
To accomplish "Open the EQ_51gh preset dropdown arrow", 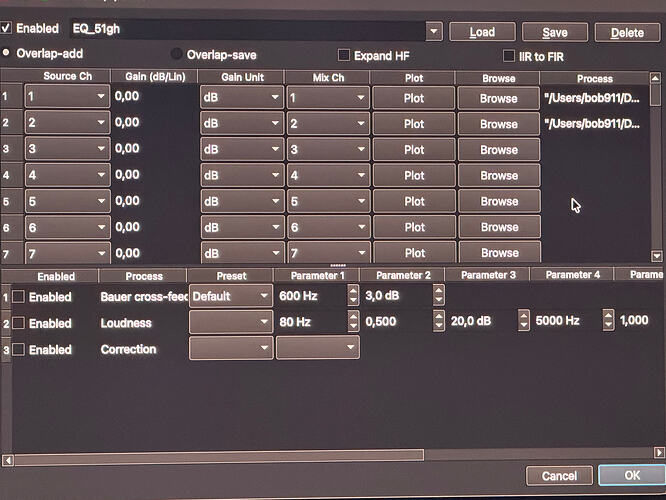I will coord(434,31).
